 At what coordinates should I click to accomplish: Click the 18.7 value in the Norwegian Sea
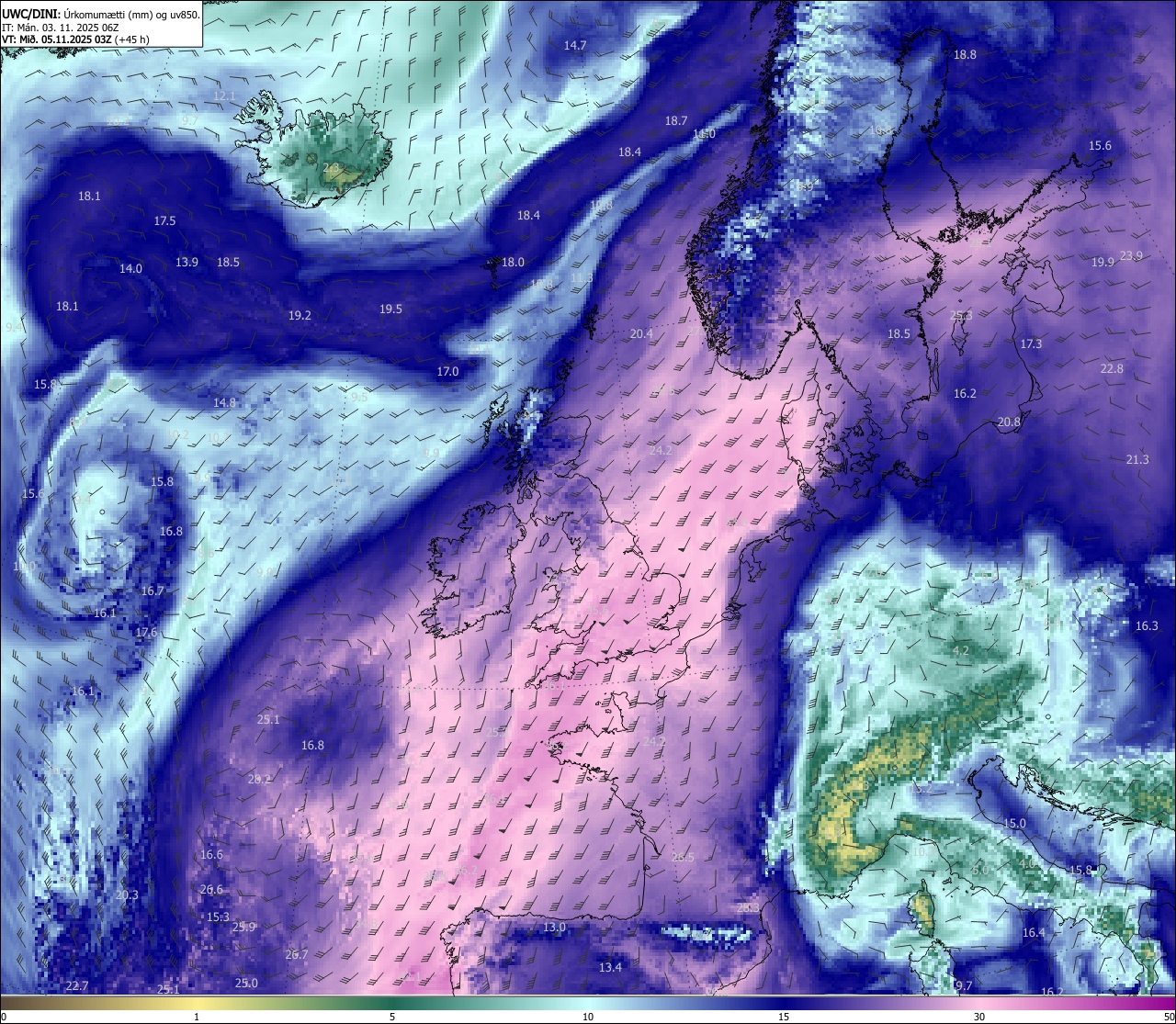click(676, 120)
